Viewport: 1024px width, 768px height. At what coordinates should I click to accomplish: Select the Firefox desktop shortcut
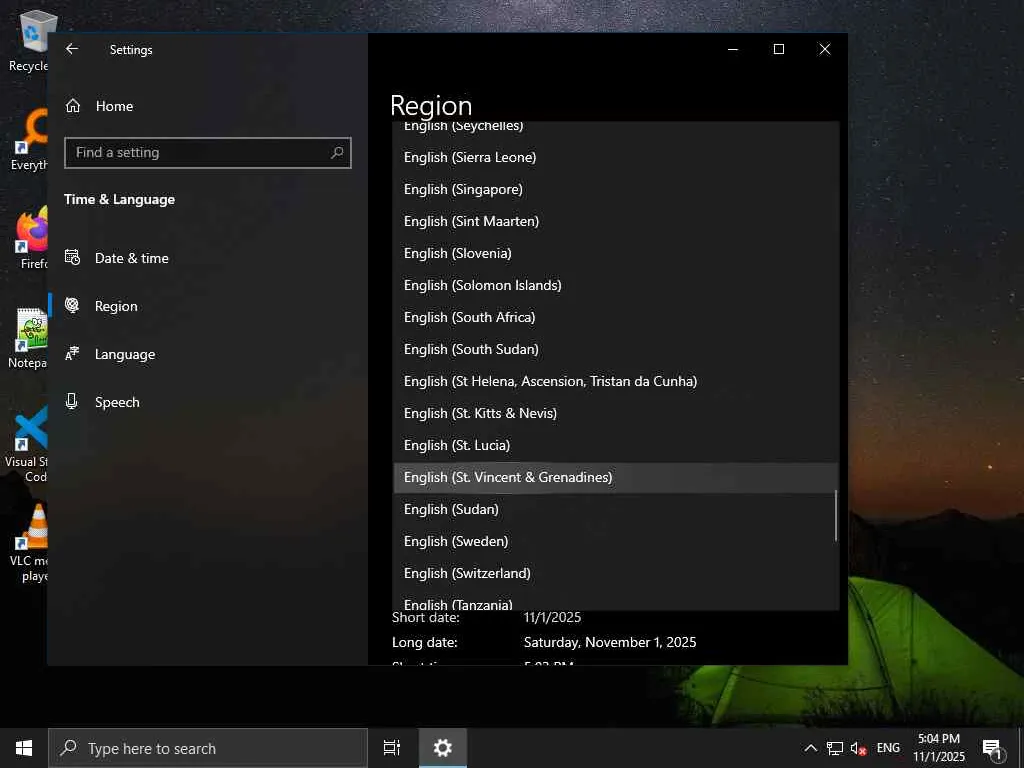pyautogui.click(x=32, y=238)
